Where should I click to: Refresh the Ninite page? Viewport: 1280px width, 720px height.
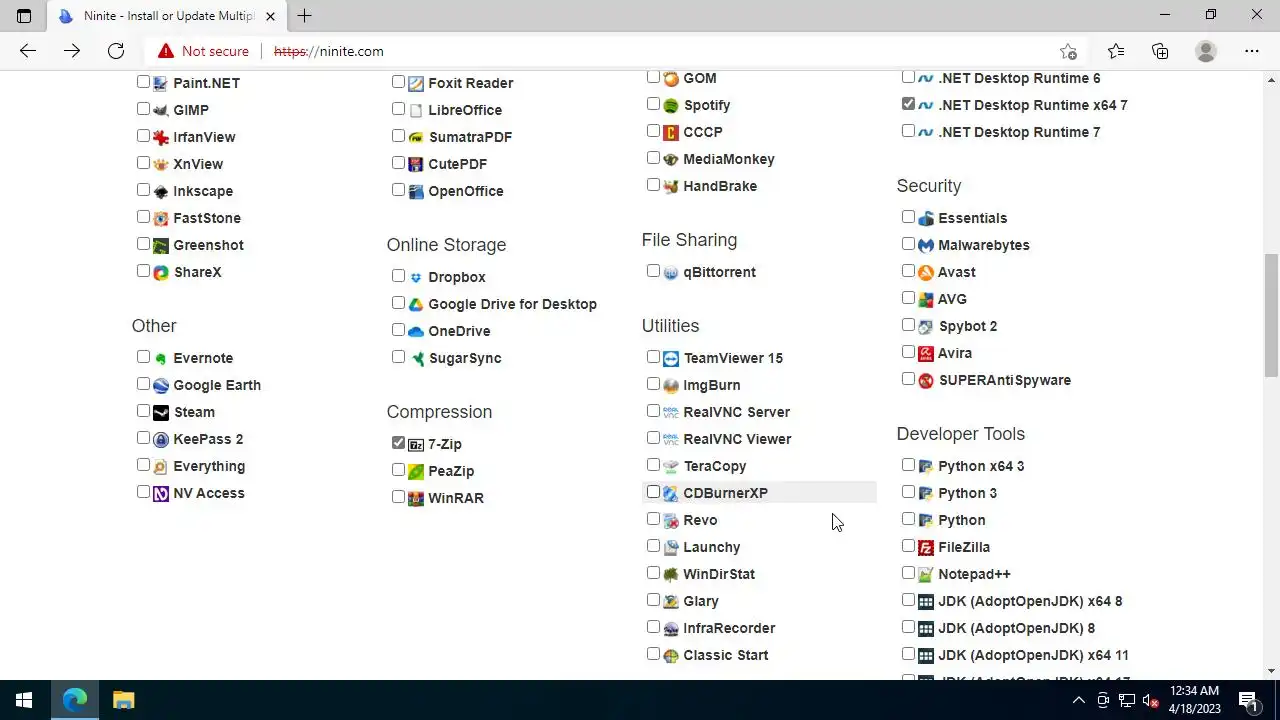click(116, 51)
